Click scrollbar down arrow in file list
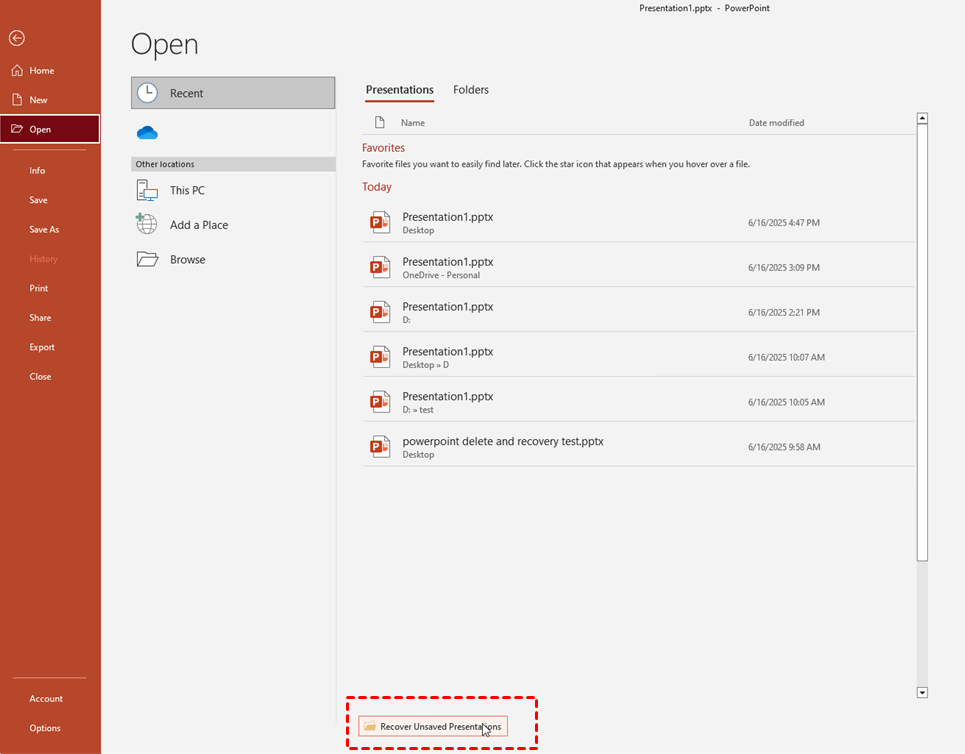Screen dimensions: 965x754 [x=922, y=692]
